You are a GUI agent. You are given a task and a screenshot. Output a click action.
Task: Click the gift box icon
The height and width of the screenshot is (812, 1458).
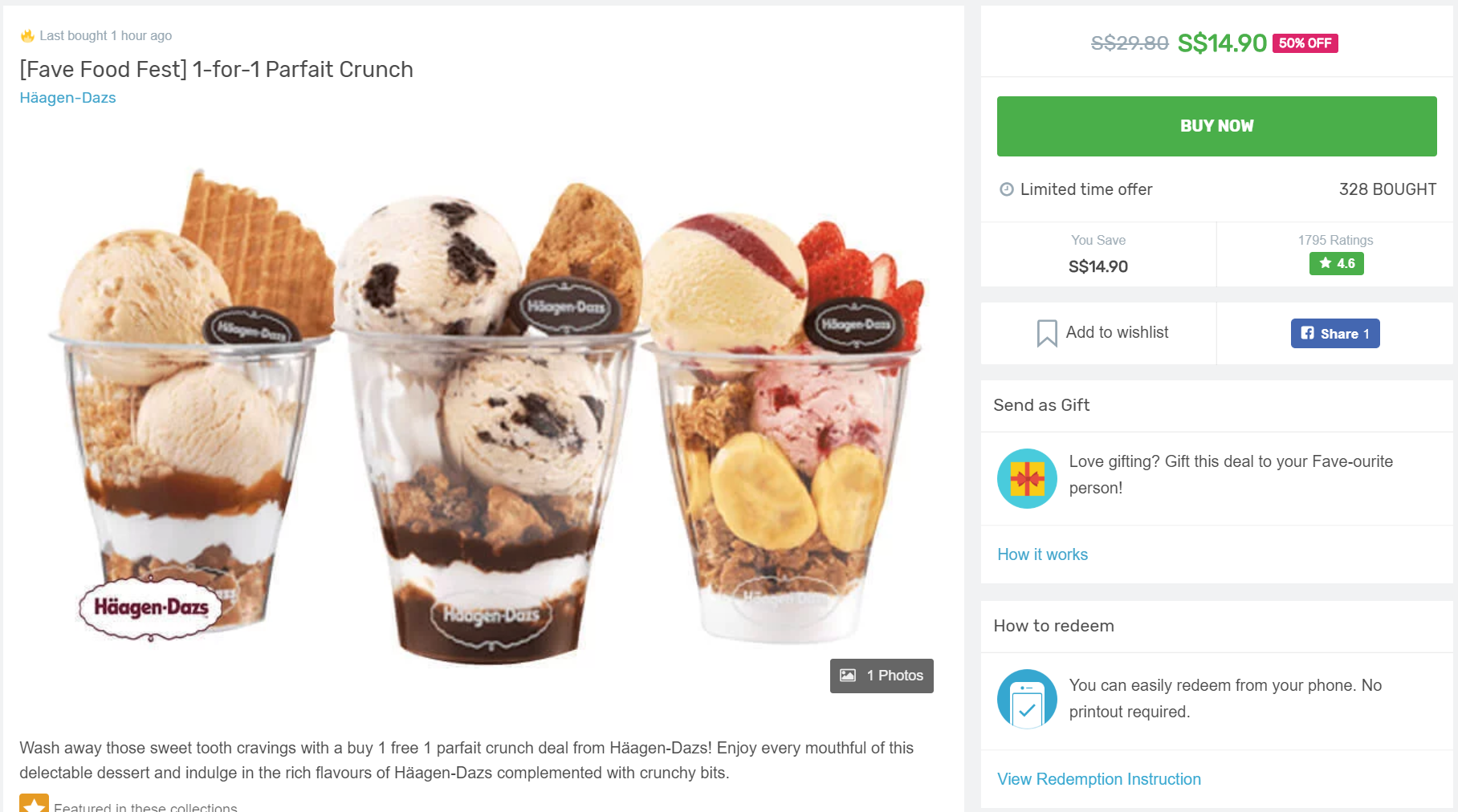coord(1027,478)
